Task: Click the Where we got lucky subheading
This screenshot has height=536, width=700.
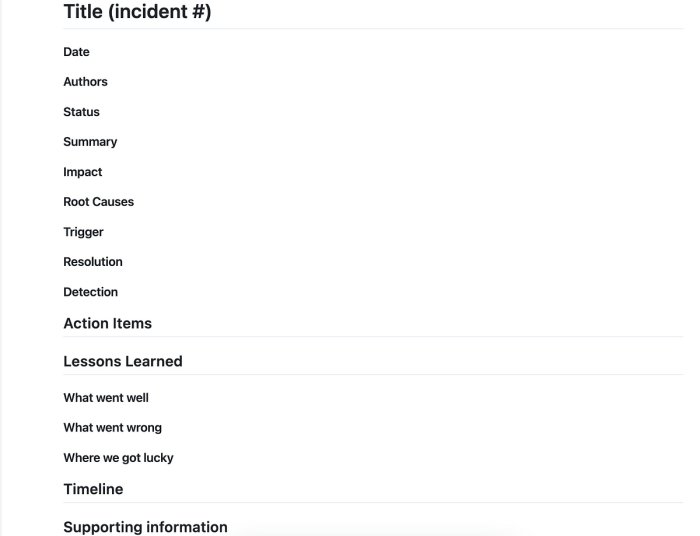Action: point(118,458)
